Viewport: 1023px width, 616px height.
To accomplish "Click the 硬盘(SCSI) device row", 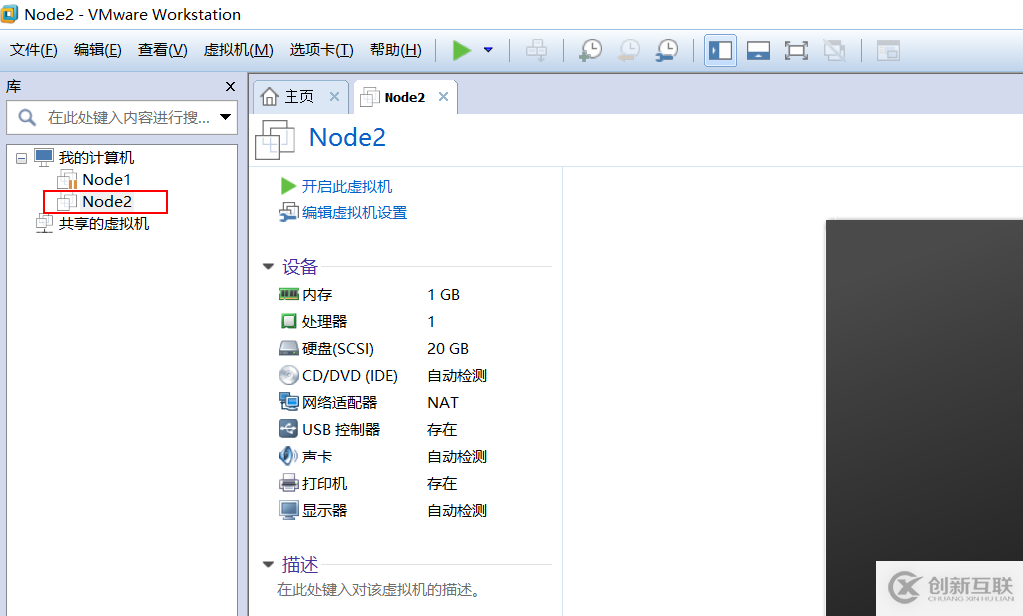I will (x=414, y=349).
